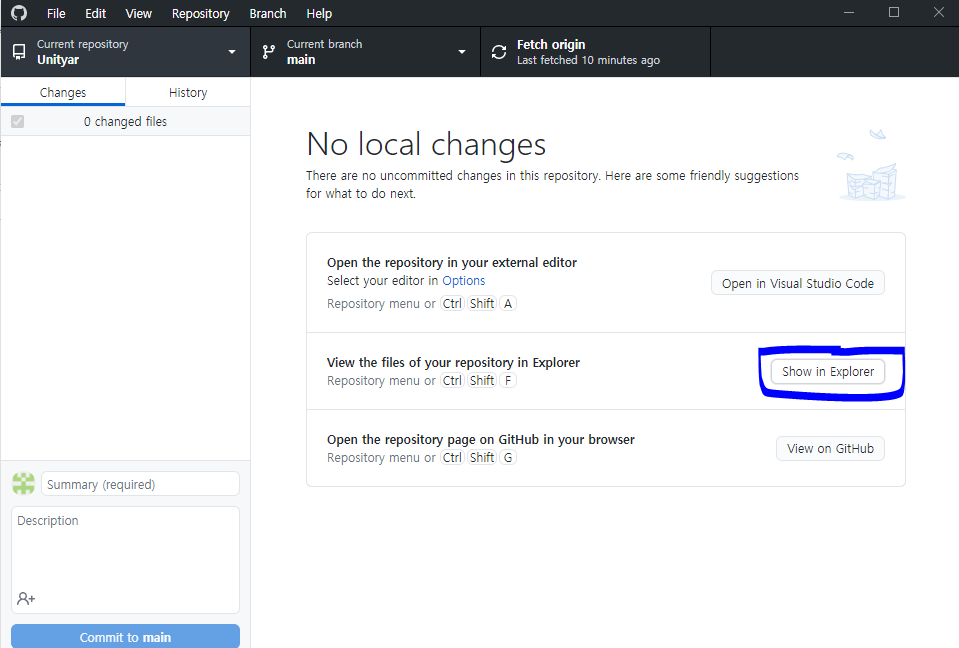This screenshot has height=648, width=959.
Task: Click 'Open the repository in your external editor'
Action: pos(452,263)
